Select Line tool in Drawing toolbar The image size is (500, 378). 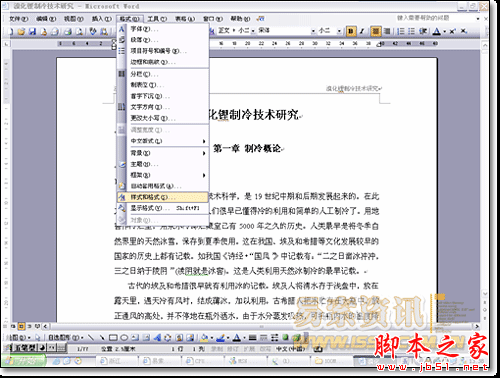pos(91,338)
